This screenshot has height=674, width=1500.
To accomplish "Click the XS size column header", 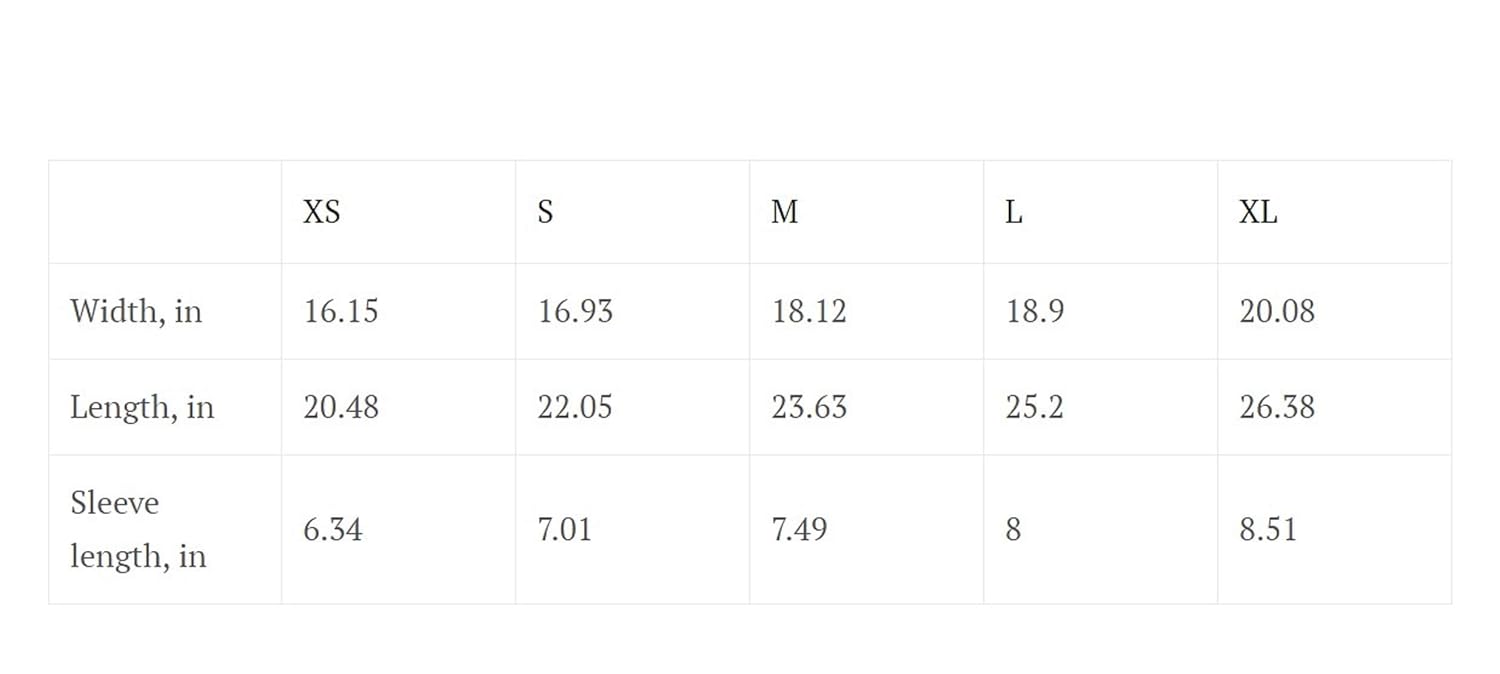I will pyautogui.click(x=322, y=212).
